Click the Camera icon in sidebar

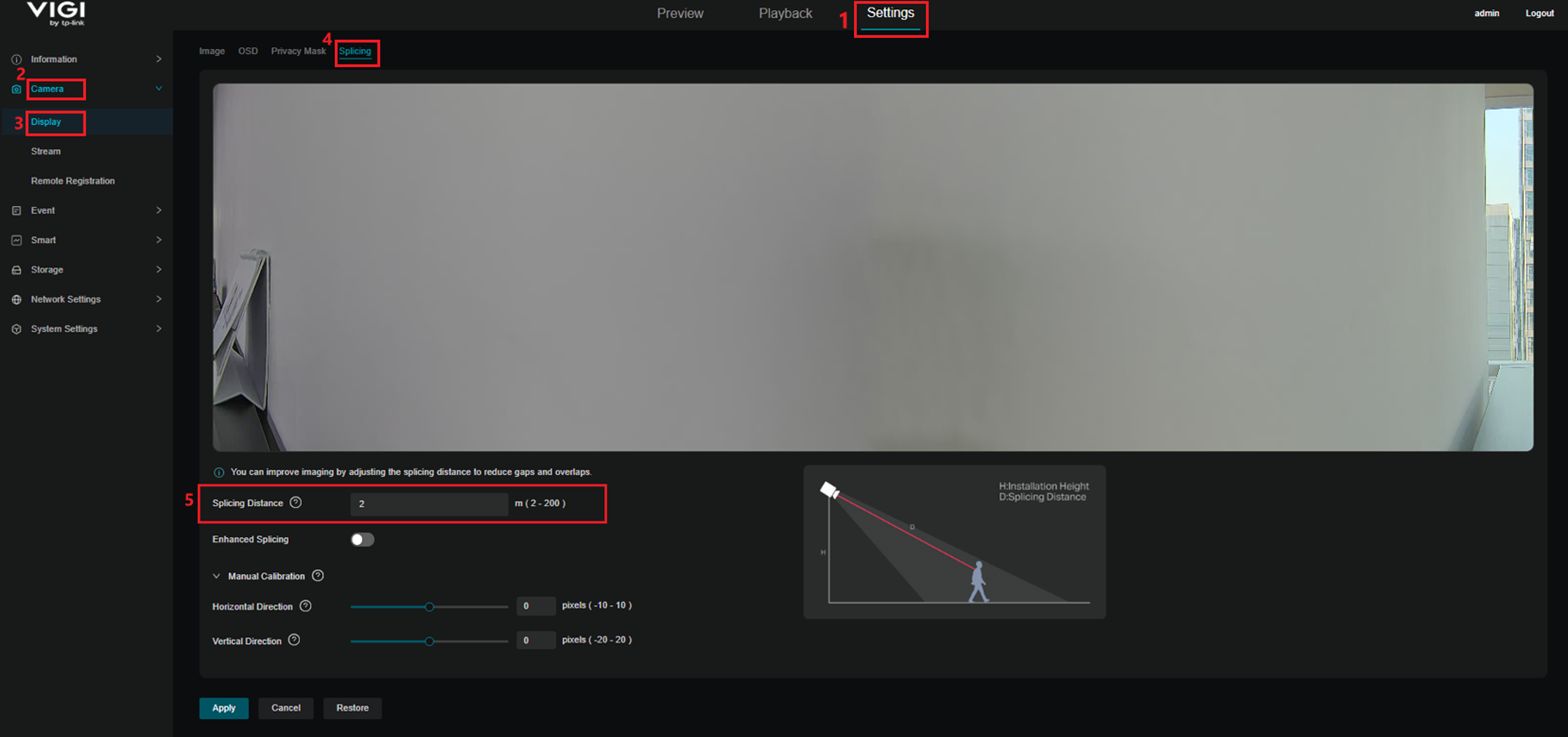point(16,89)
